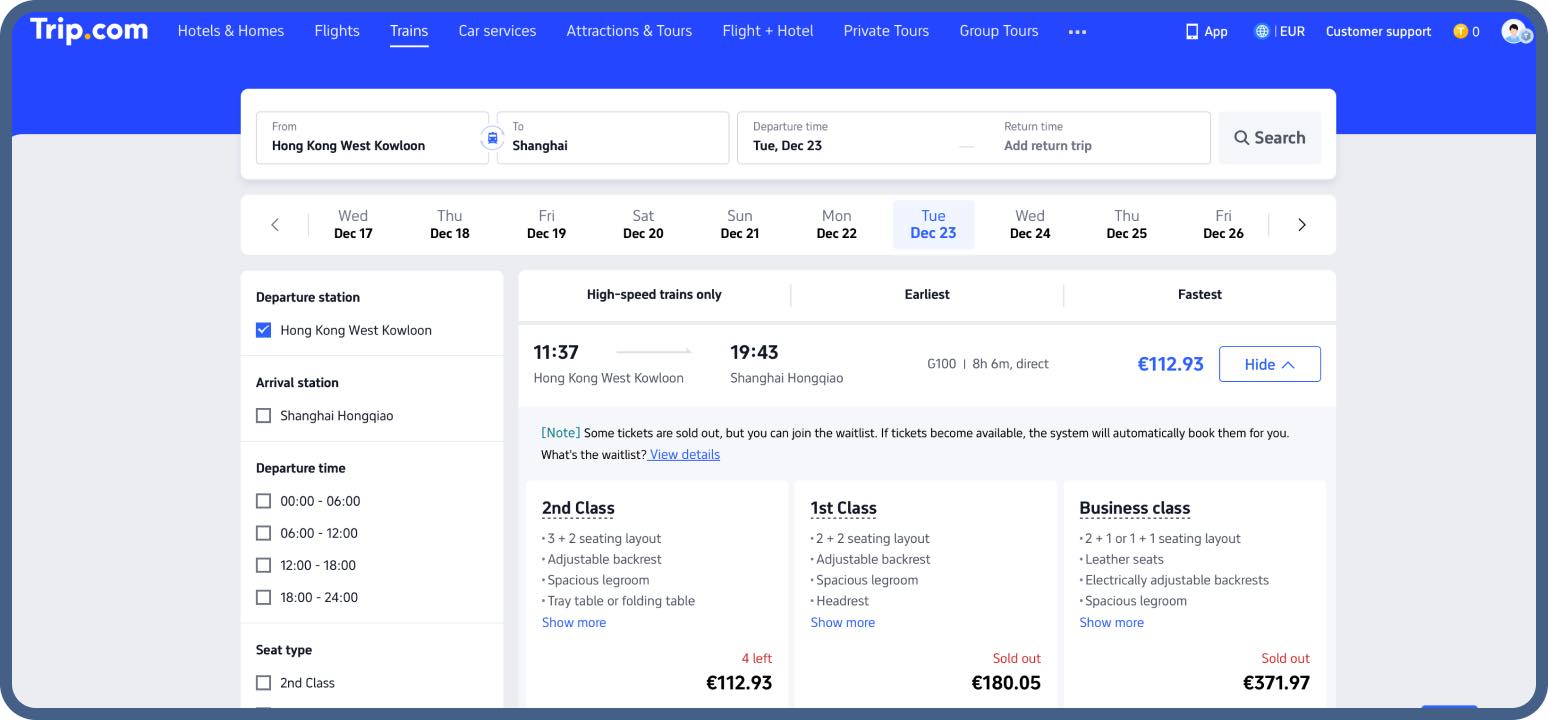
Task: Collapse G100 train details with Hide
Action: tap(1269, 364)
